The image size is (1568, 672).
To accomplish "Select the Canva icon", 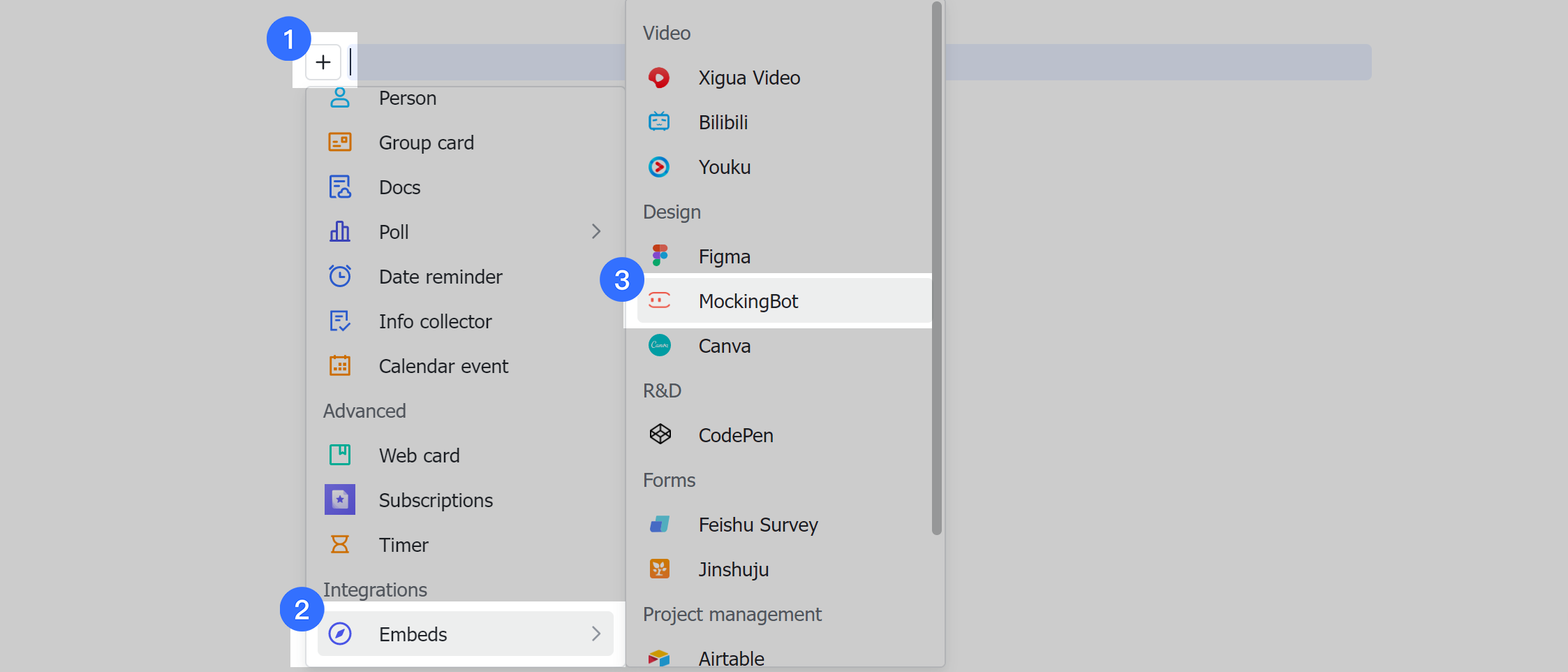I will click(x=660, y=345).
